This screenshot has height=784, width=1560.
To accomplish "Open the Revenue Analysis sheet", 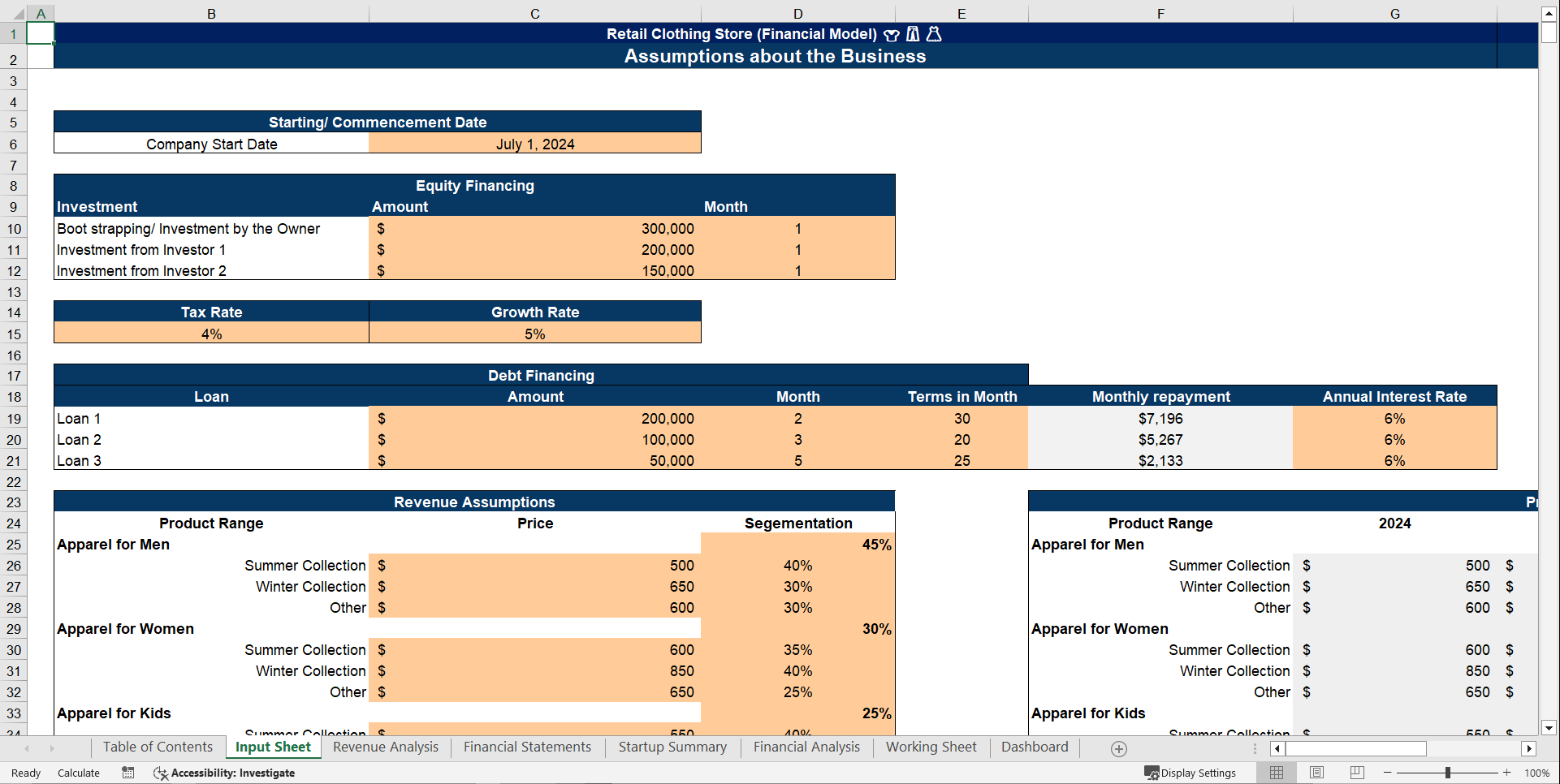I will pos(386,747).
